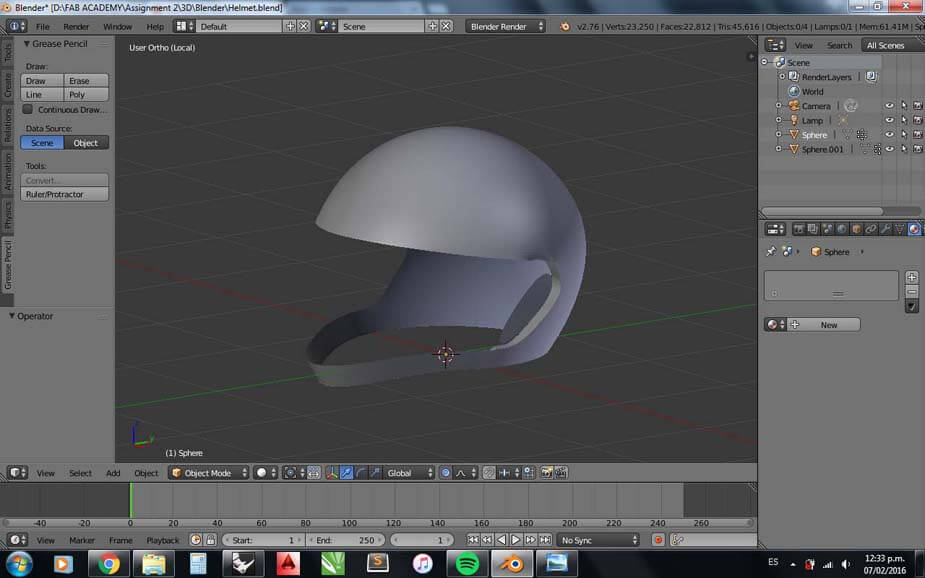Select the scale manipulator icon
The height and width of the screenshot is (578, 925).
(375, 473)
